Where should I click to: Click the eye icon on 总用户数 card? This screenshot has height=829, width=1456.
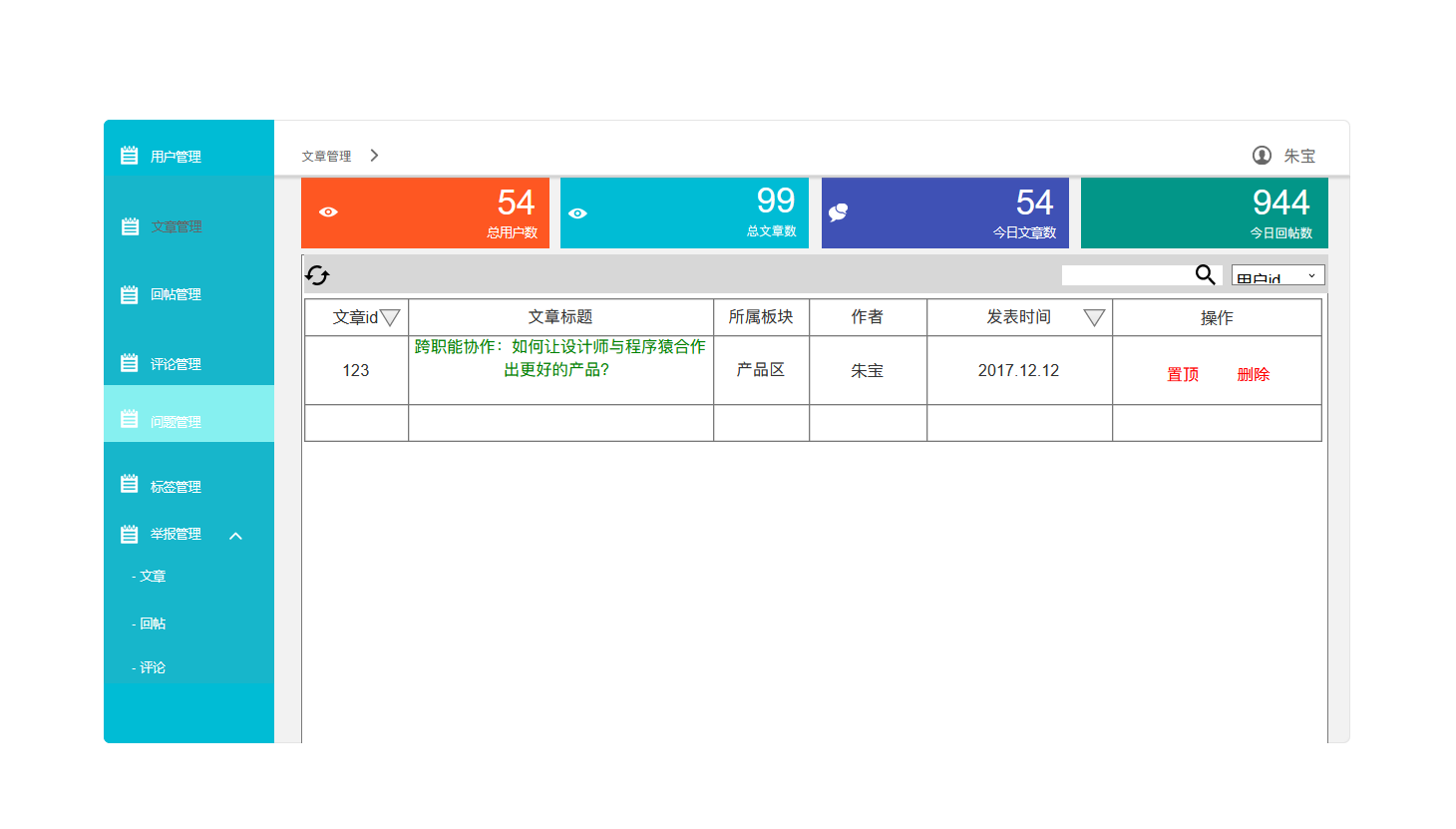(x=328, y=211)
